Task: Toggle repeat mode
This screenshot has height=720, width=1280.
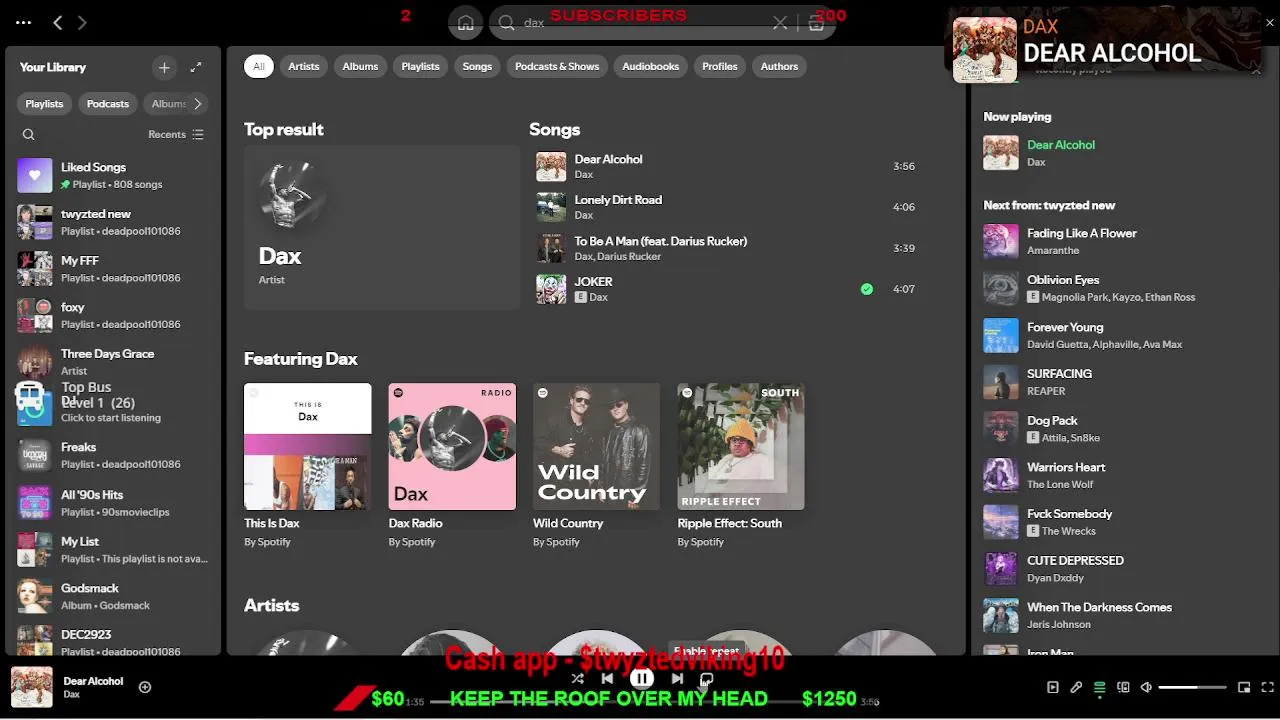Action: (x=707, y=679)
